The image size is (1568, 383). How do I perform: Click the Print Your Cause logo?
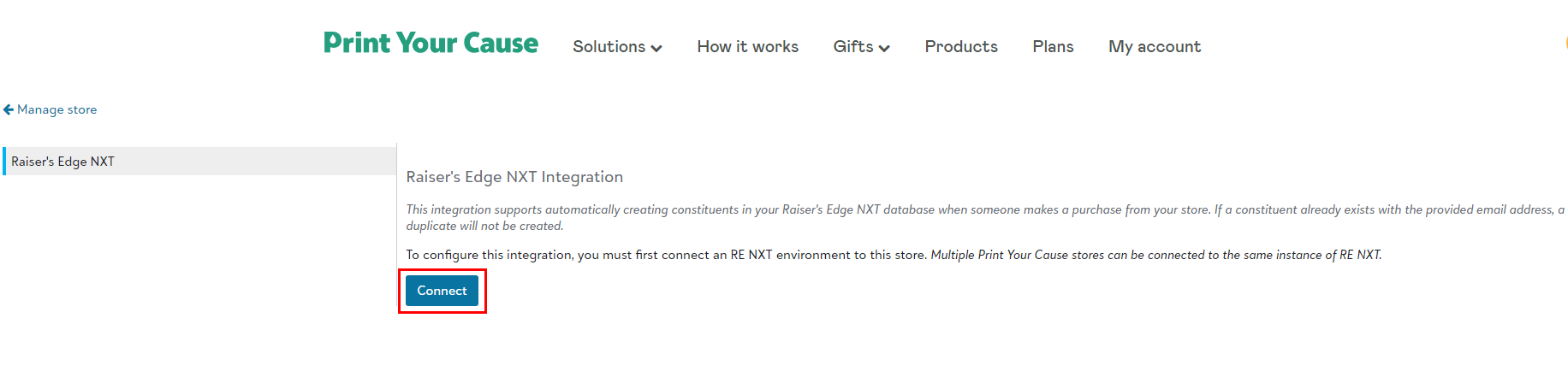click(431, 44)
